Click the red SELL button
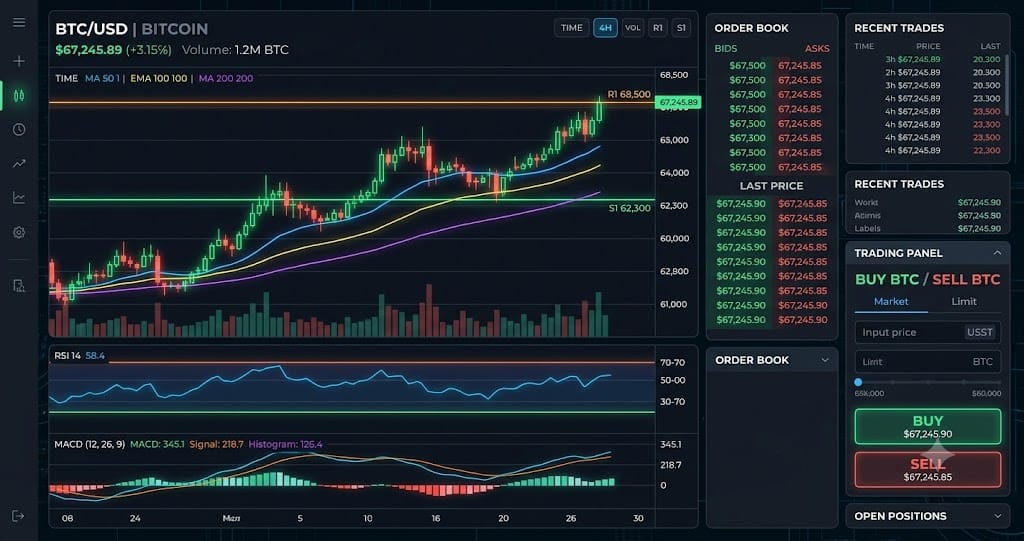Screen dimensions: 1024x541 (927, 470)
